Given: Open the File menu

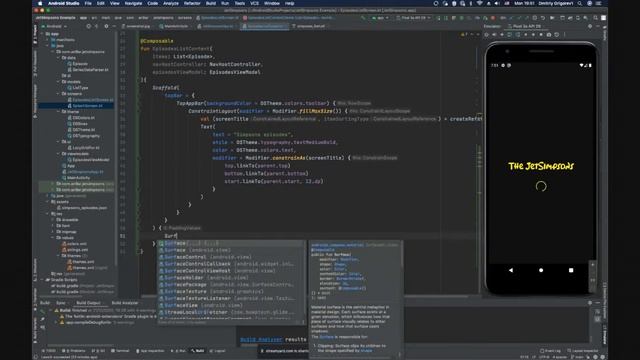Looking at the screenshot, I should pos(88,3).
